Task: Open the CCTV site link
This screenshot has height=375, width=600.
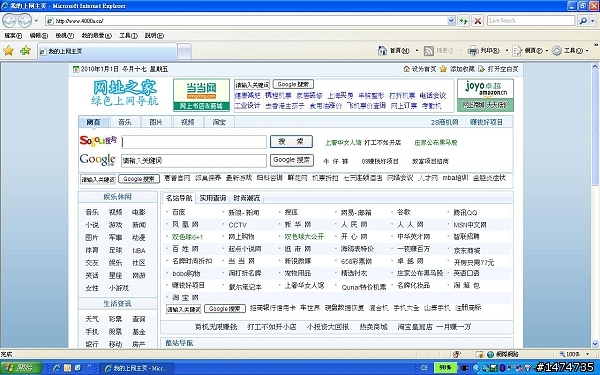Action: click(238, 225)
